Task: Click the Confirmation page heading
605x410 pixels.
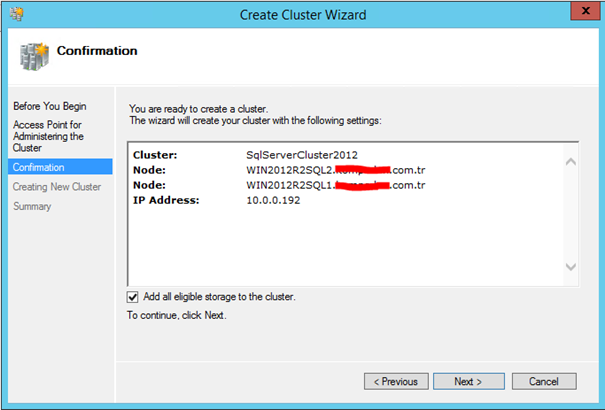Action: click(x=97, y=51)
